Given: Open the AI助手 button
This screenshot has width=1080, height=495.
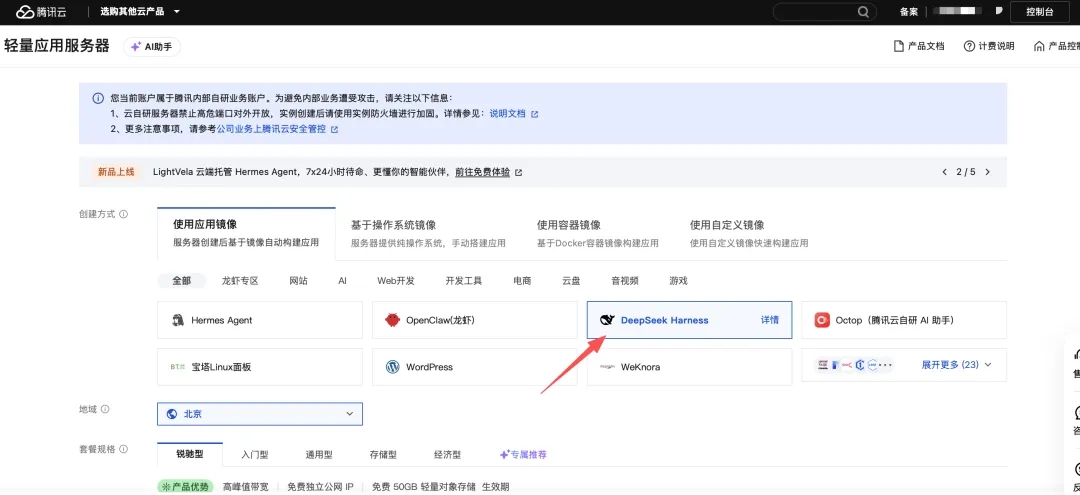Looking at the screenshot, I should pos(152,47).
